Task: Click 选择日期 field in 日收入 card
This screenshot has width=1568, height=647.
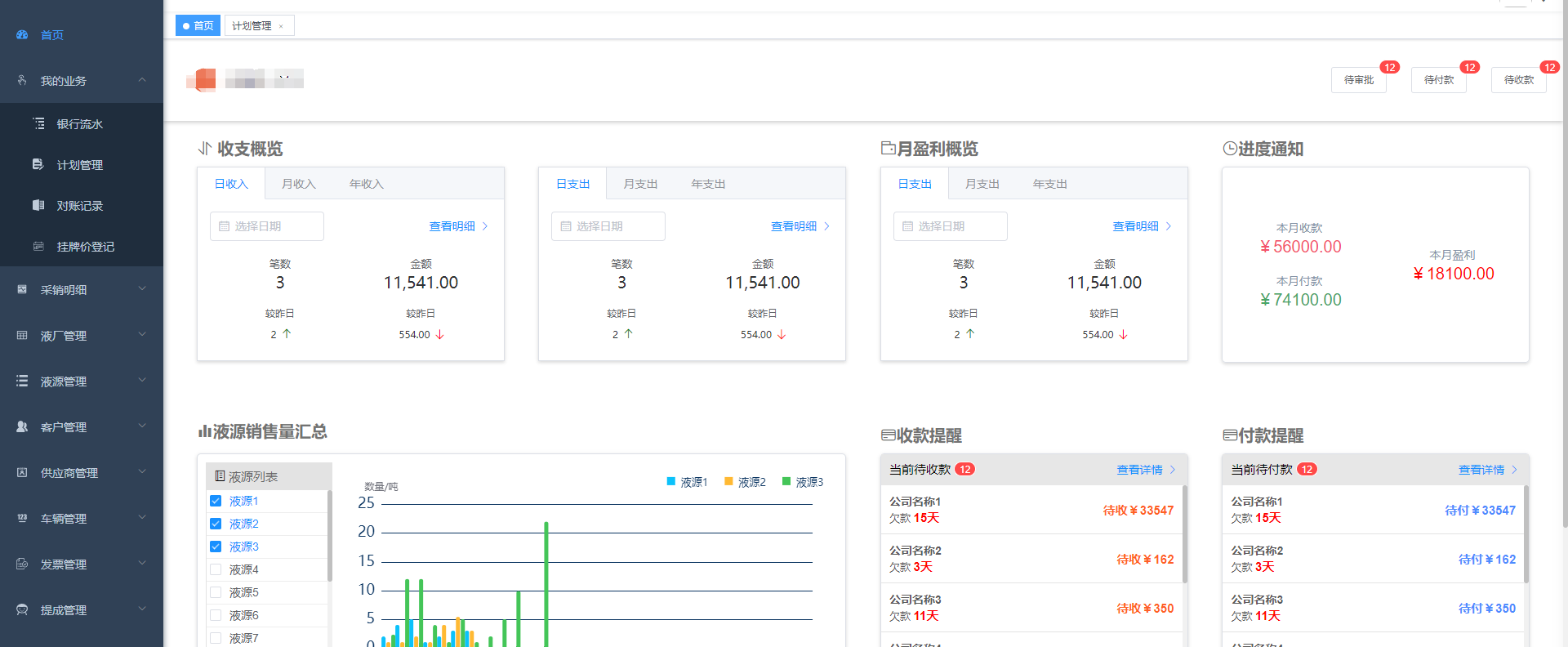Action: [267, 226]
